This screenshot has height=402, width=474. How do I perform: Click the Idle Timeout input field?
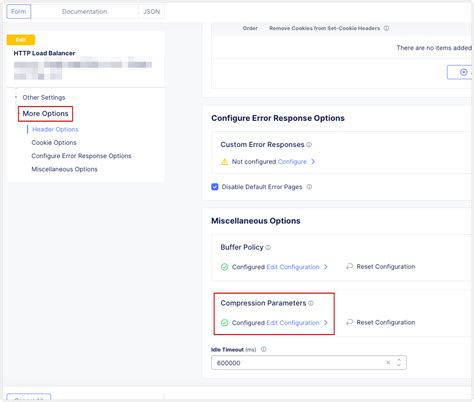(308, 363)
